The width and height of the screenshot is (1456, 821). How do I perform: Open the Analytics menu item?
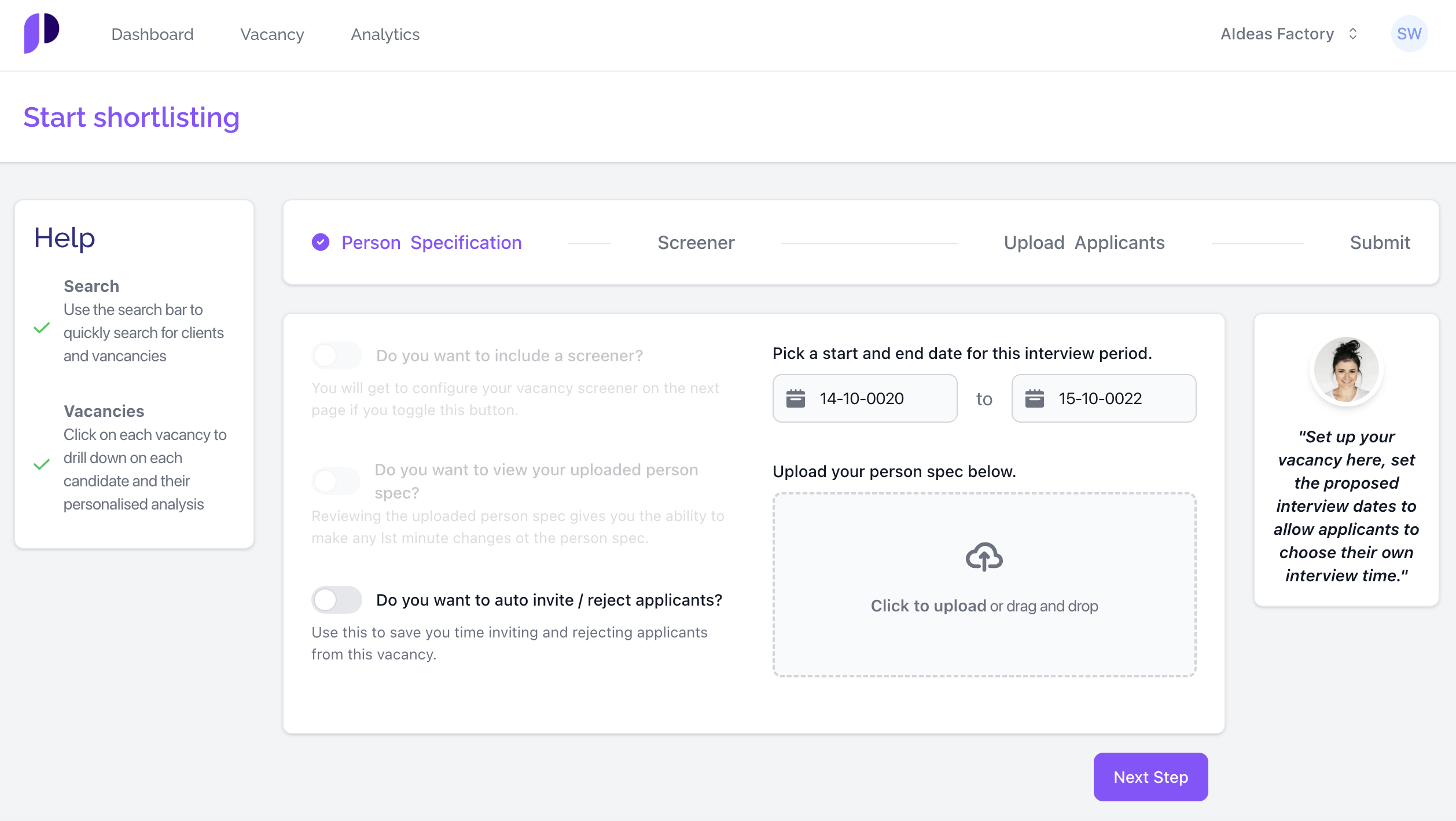[385, 35]
